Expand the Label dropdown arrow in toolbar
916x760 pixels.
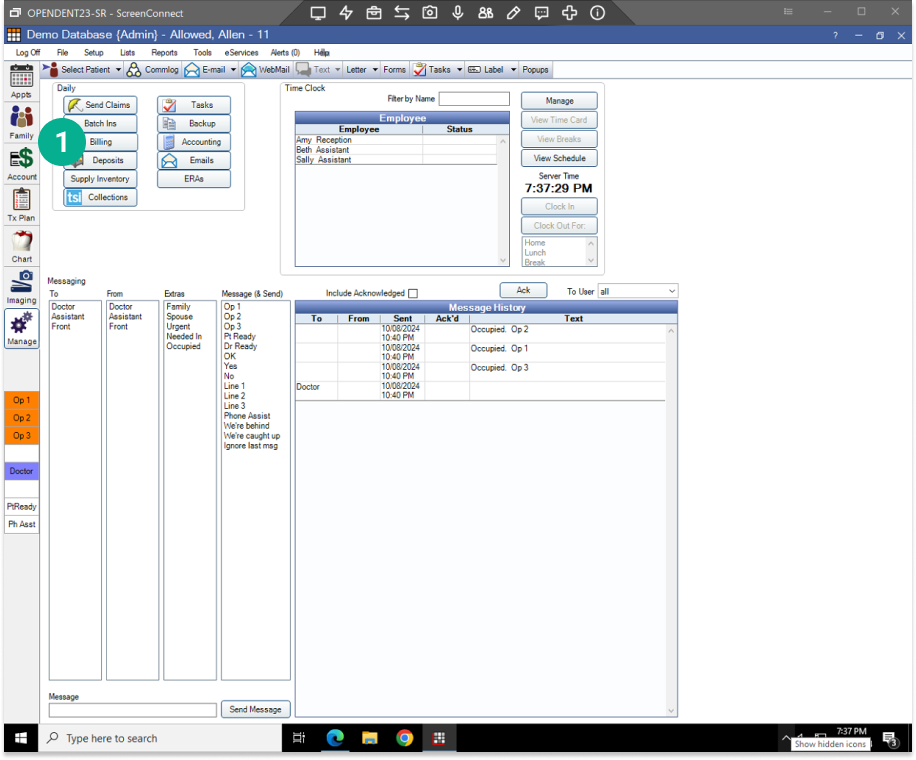[x=514, y=70]
